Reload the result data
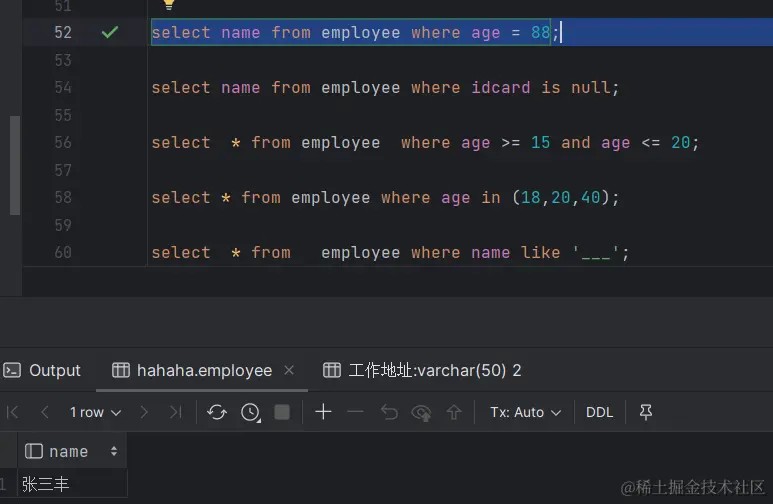Screen dimensions: 773x504 [x=217, y=412]
